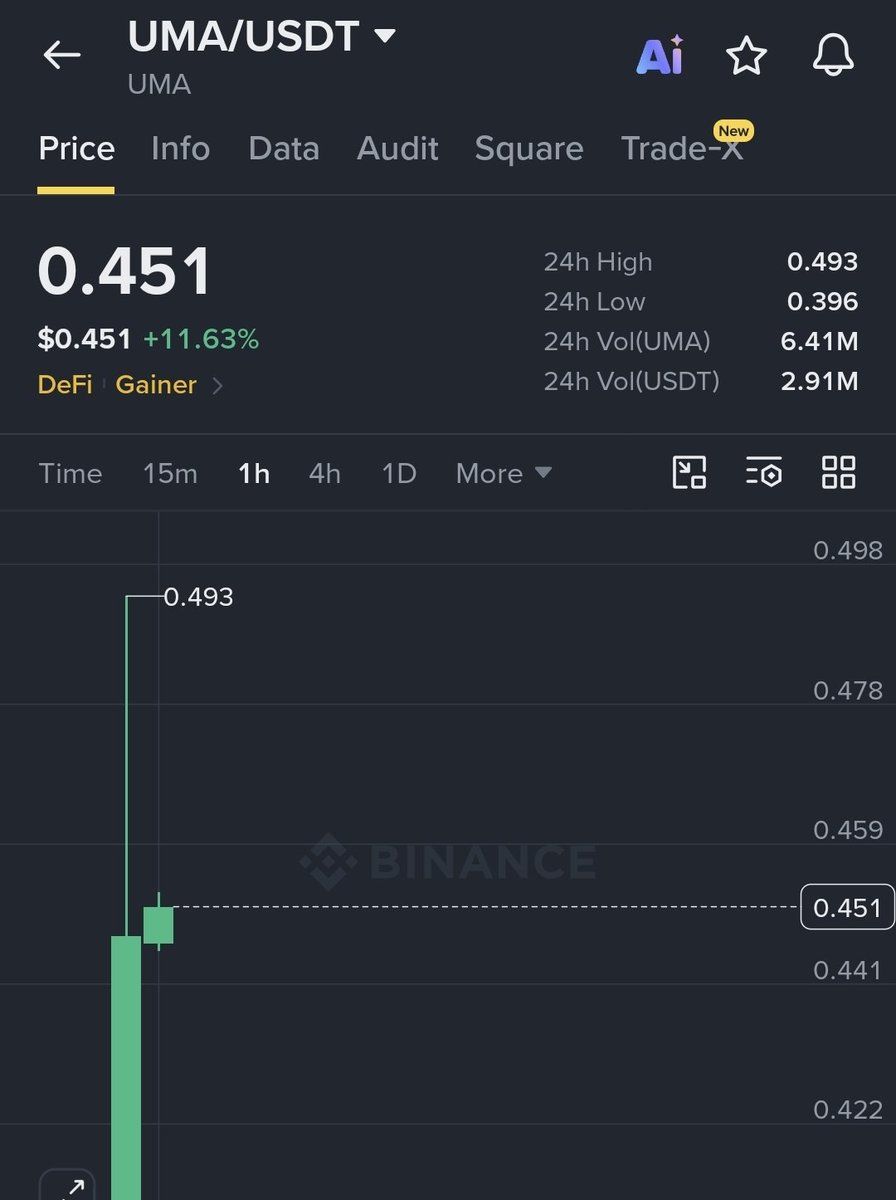896x1200 pixels.
Task: Click the 0.451 current price label on axis
Action: [847, 908]
